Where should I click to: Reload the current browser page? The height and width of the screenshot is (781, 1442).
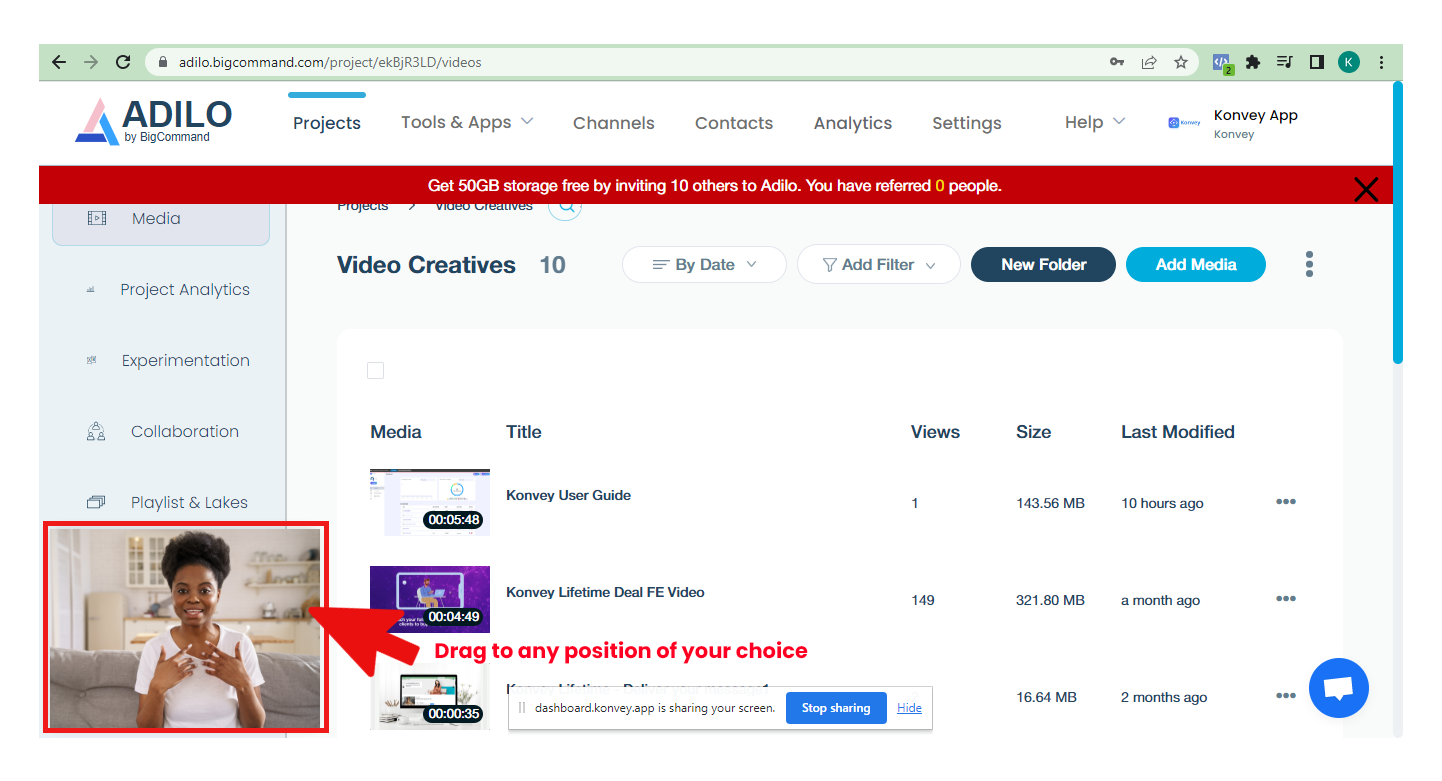point(123,62)
